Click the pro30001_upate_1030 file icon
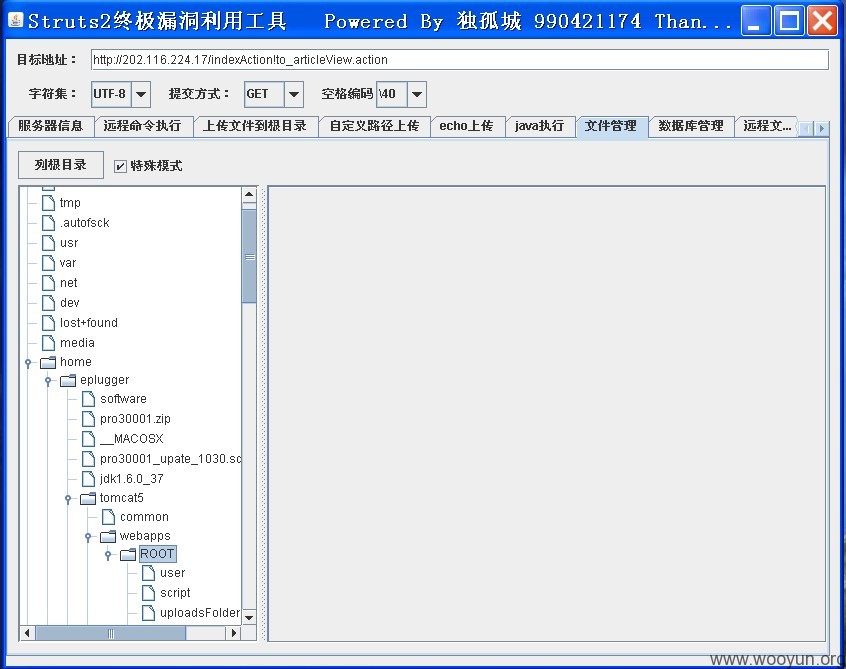 [x=88, y=459]
